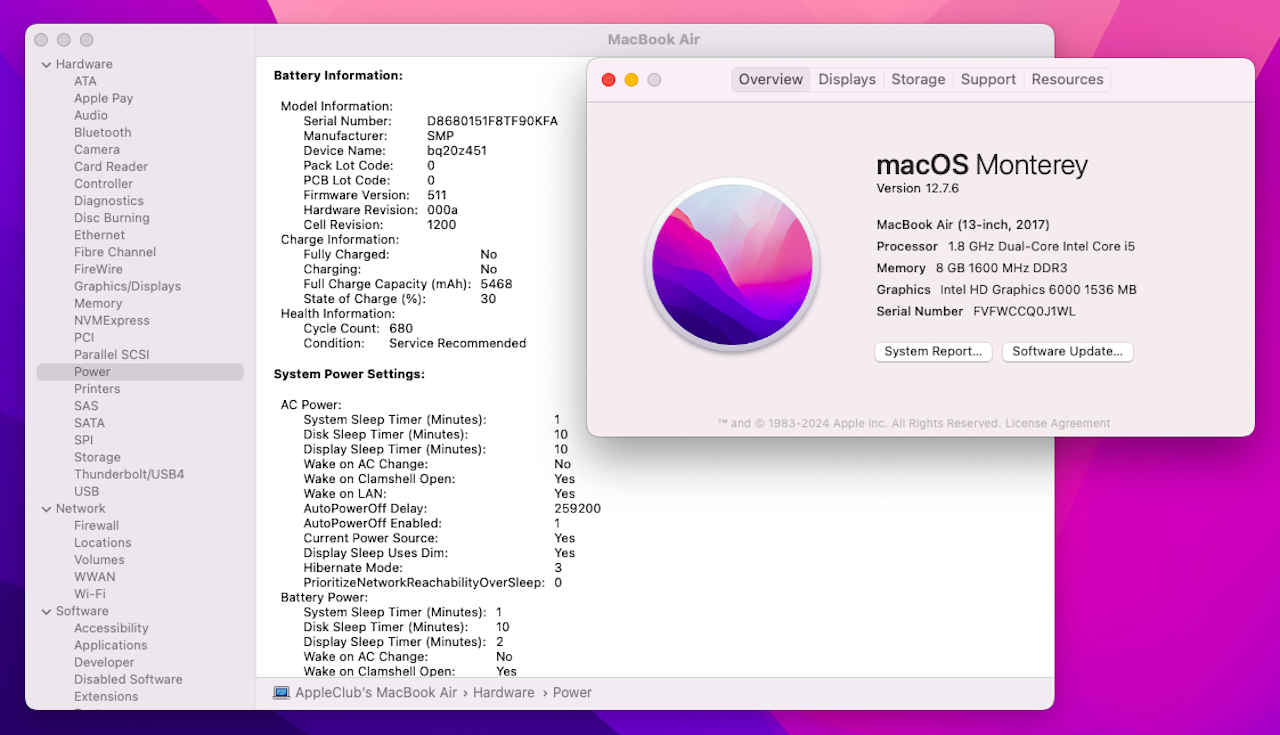The width and height of the screenshot is (1280, 735).
Task: Collapse the Software section in sidebar
Action: coord(46,611)
